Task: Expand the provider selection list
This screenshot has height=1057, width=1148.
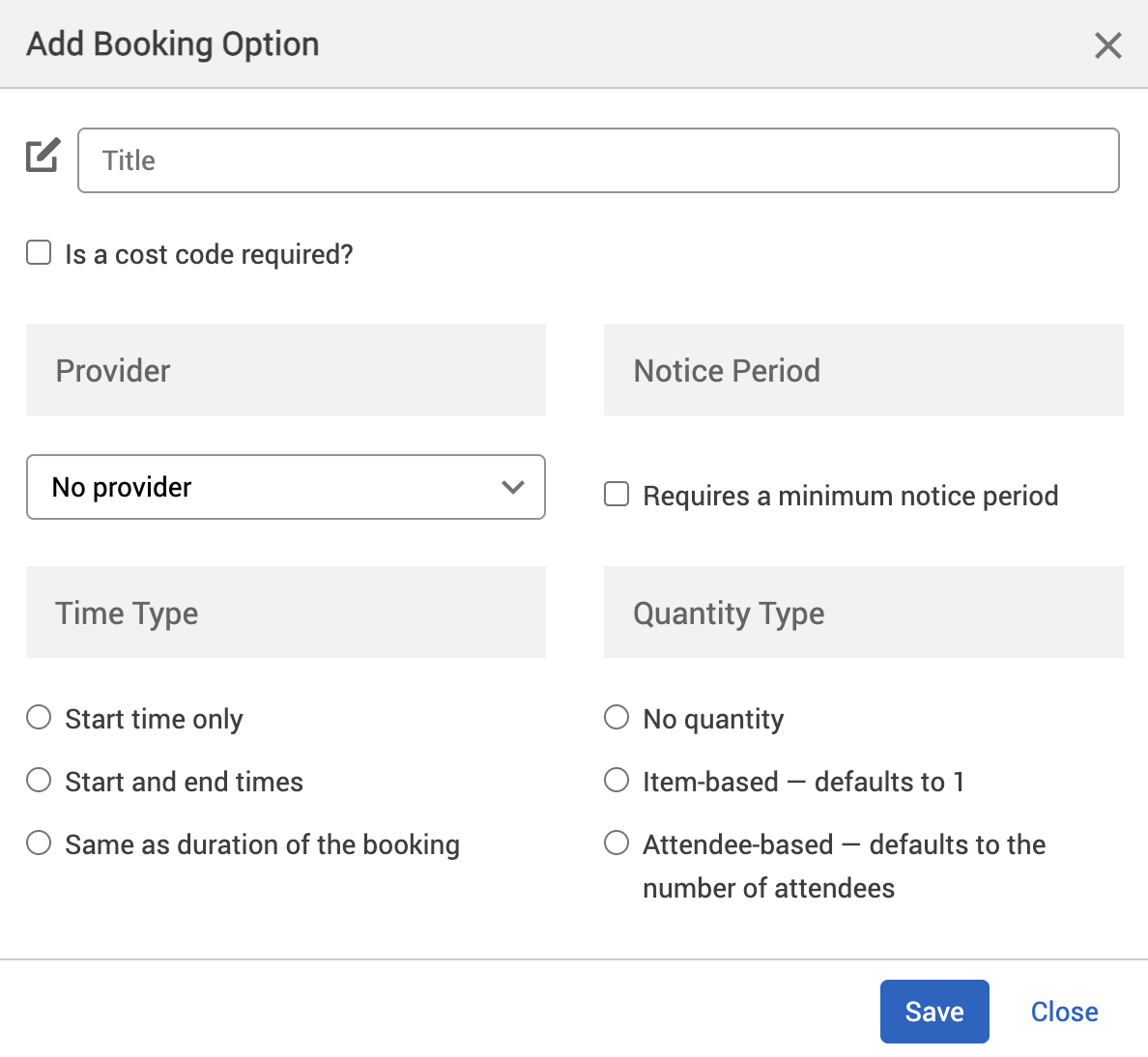Action: [x=286, y=487]
